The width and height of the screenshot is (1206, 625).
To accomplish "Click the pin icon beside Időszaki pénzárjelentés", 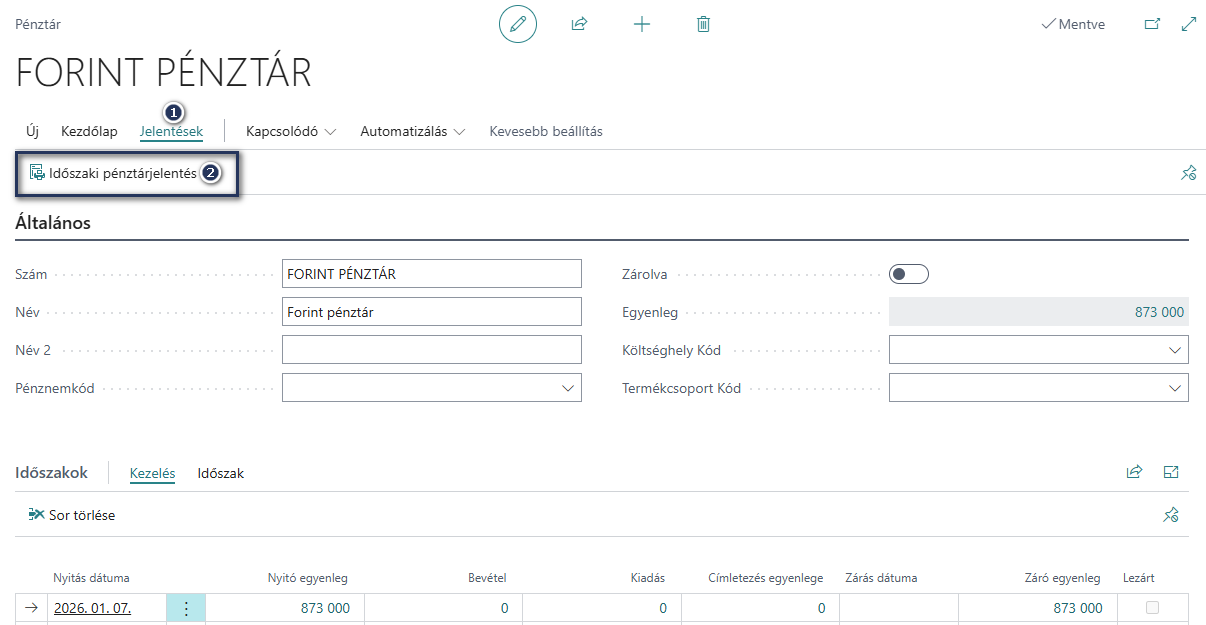I will pyautogui.click(x=1188, y=173).
